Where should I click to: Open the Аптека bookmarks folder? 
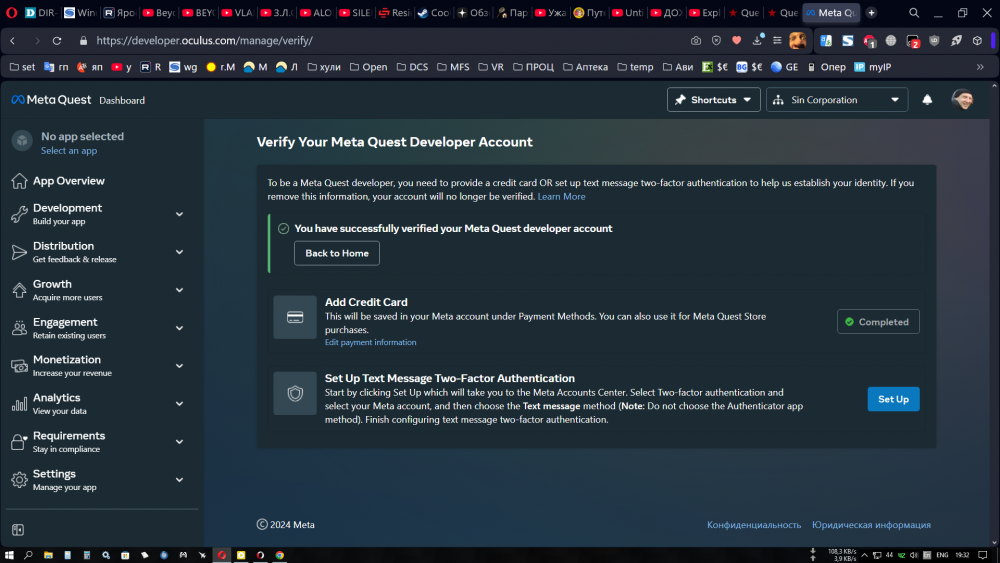point(585,67)
